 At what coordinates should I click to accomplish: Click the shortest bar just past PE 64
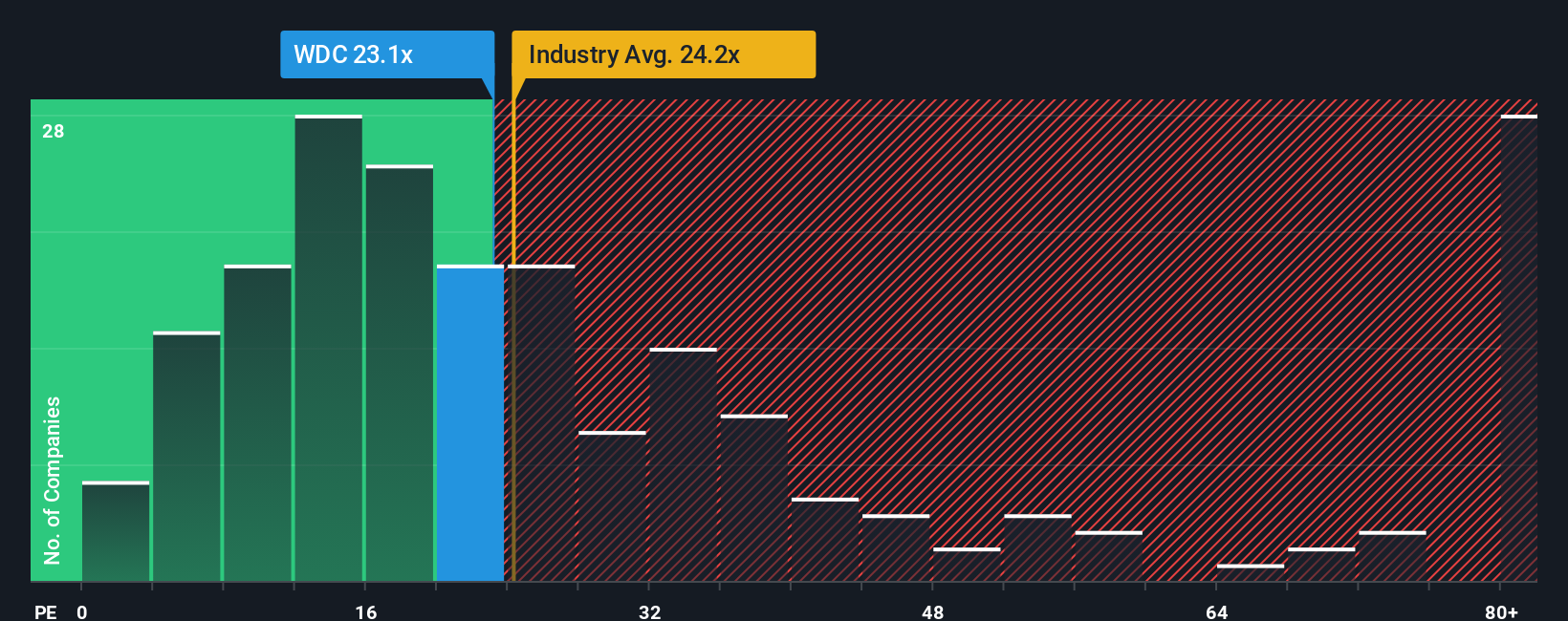tap(1251, 573)
